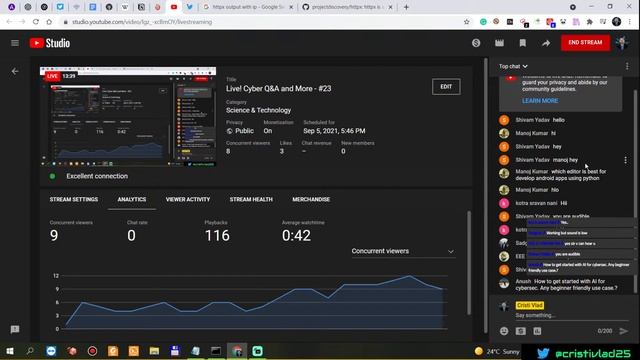Insert a stream marker with bookmark icon
The height and width of the screenshot is (360, 640).
pos(522,43)
